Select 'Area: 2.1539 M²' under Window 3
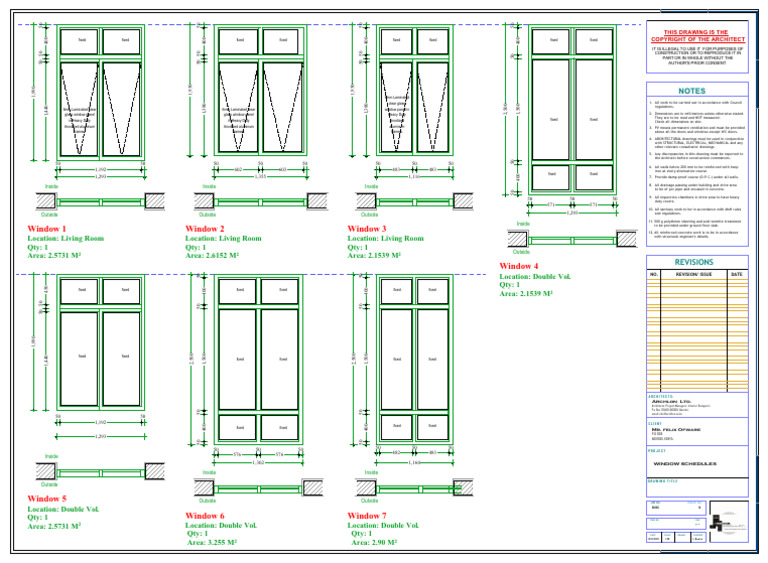Viewport: 768px width, 563px height. [x=374, y=255]
